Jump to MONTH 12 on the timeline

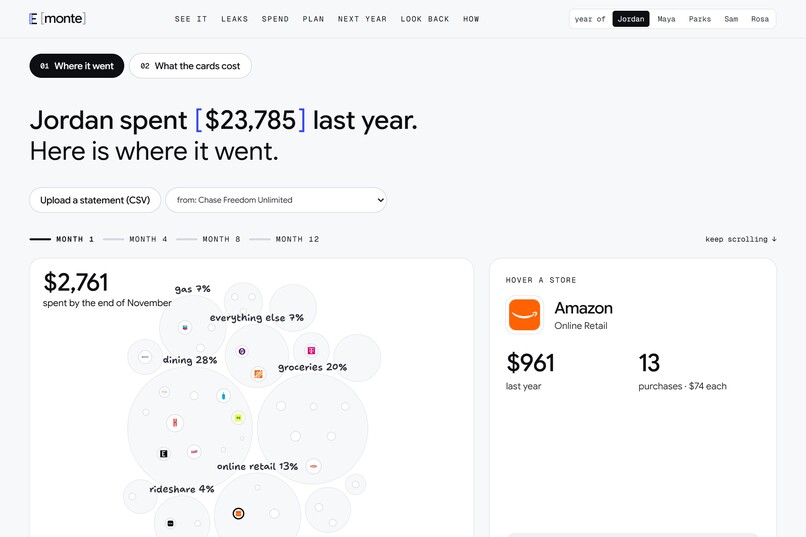tap(284, 239)
